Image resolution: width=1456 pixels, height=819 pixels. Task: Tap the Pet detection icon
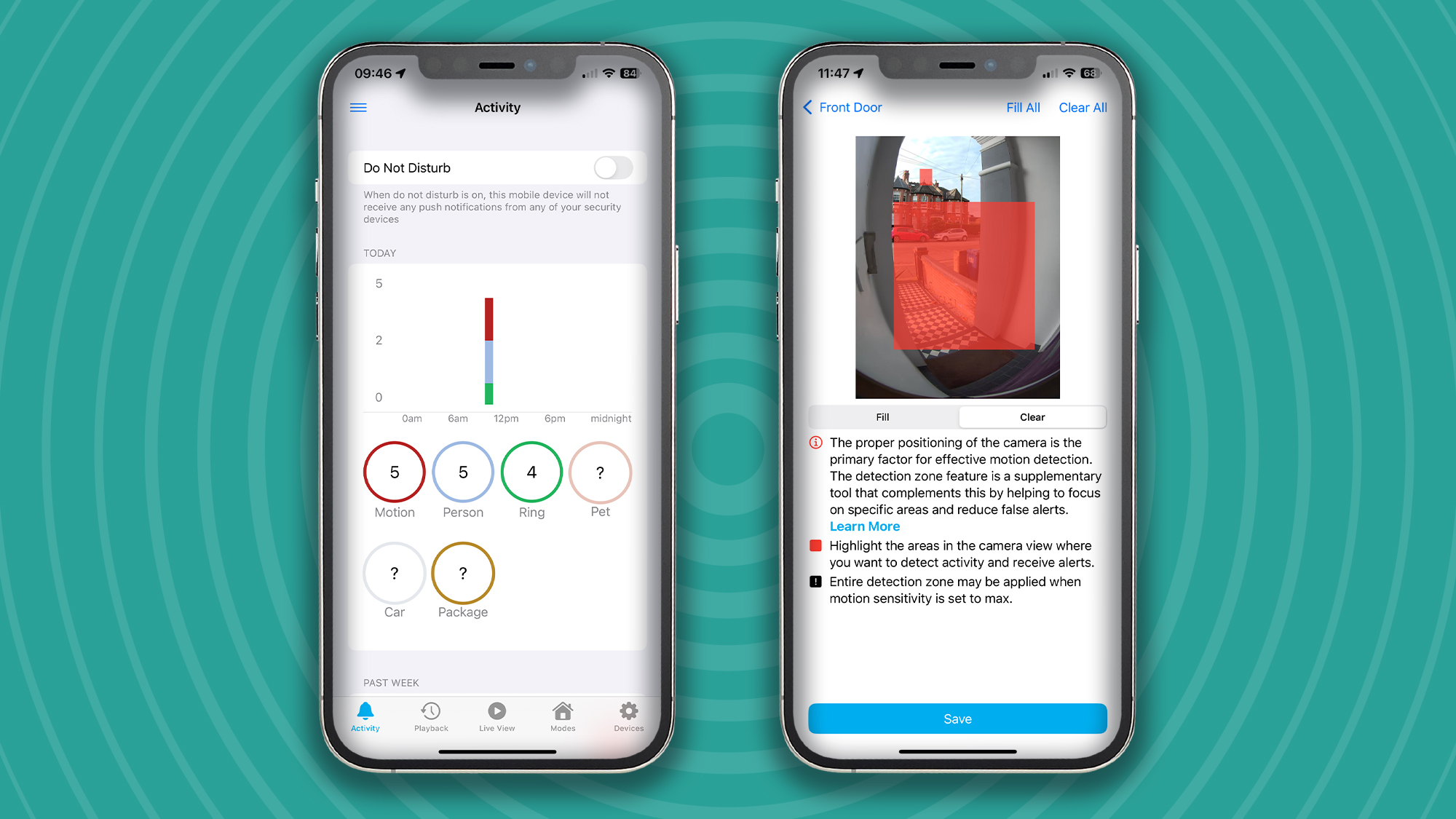[x=600, y=471]
